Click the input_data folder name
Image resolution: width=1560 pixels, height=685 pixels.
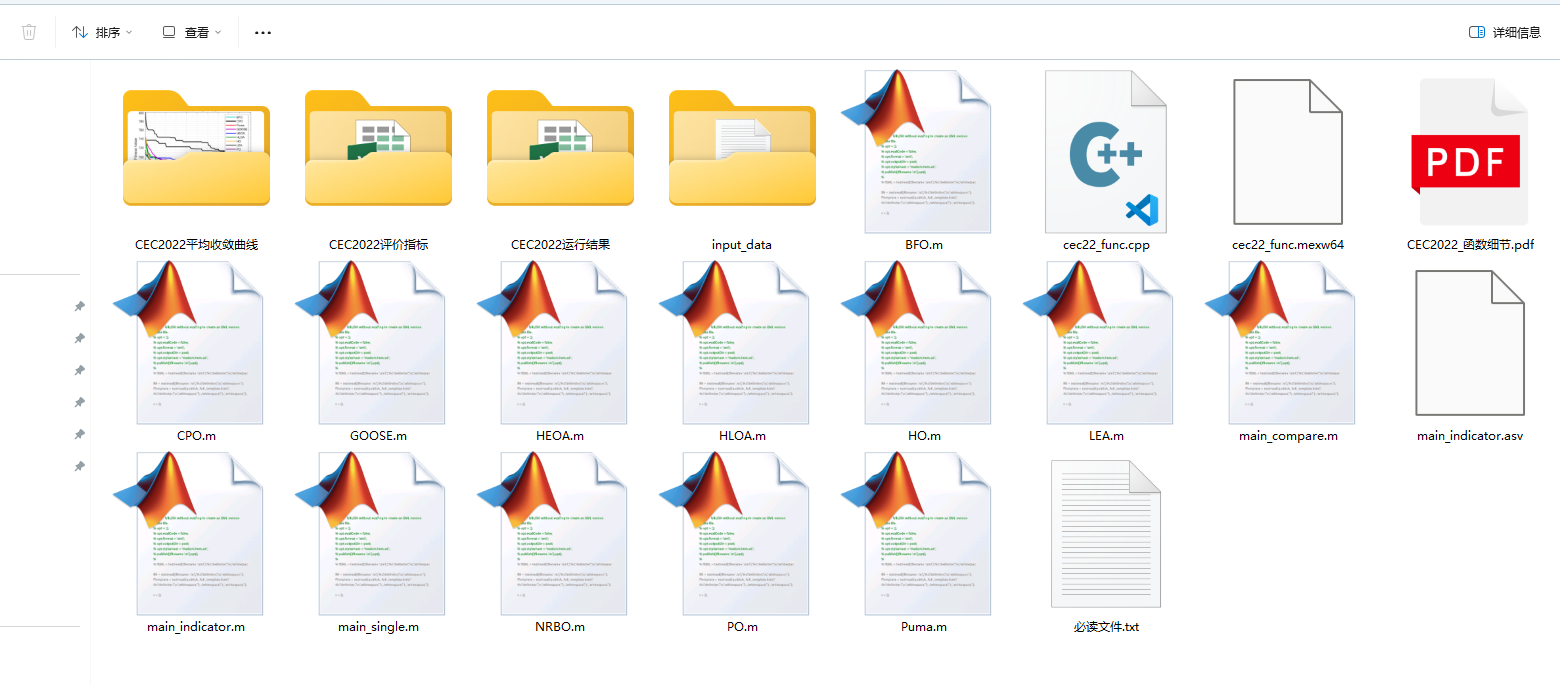742,244
